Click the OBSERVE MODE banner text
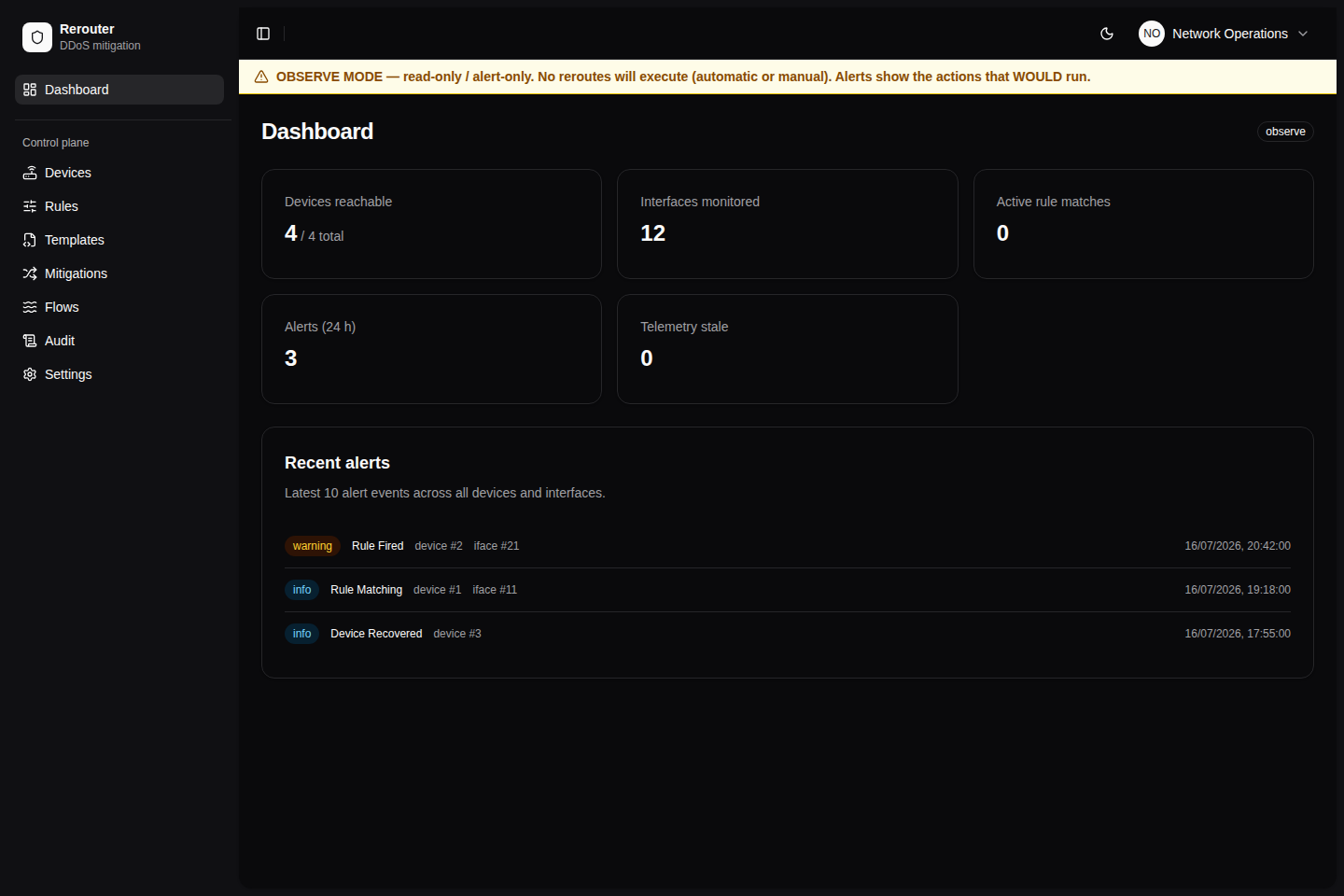The height and width of the screenshot is (896, 1344). click(x=683, y=77)
